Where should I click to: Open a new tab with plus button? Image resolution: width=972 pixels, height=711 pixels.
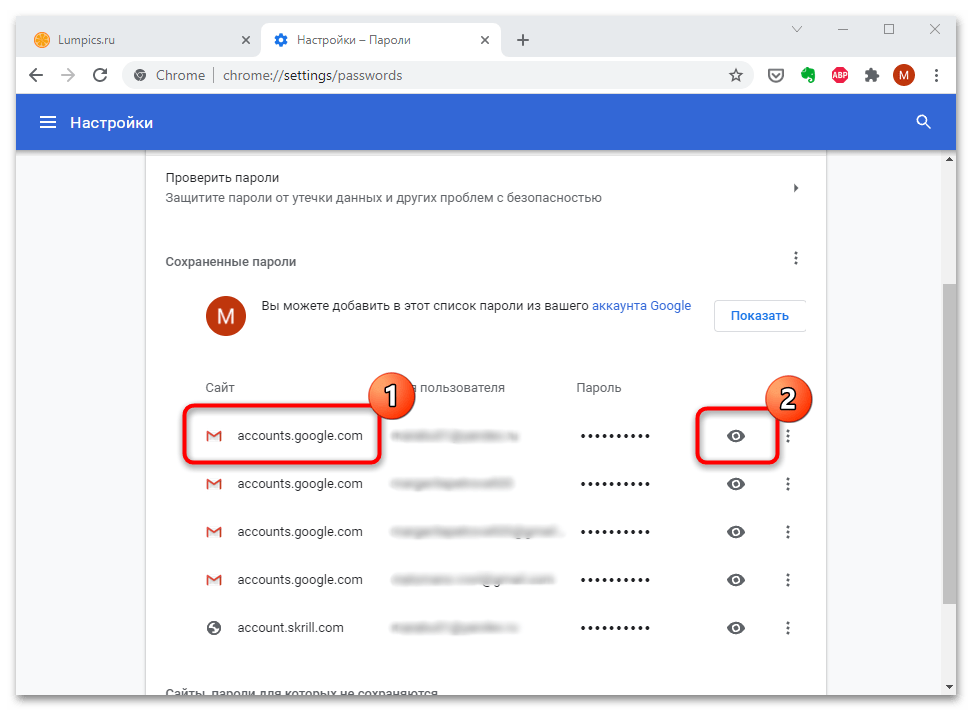click(522, 40)
